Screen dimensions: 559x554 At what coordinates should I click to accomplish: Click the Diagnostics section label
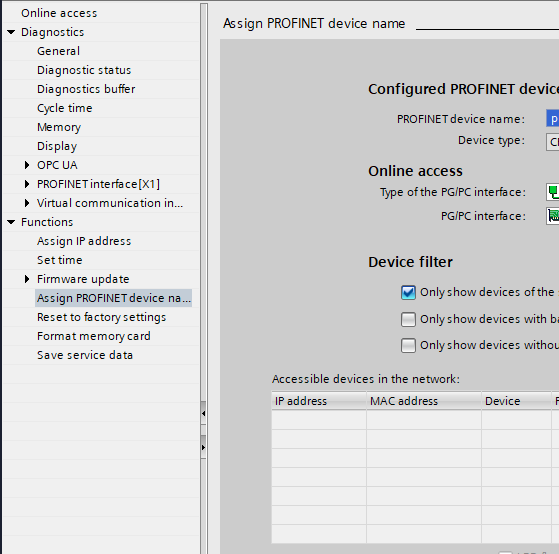(x=52, y=32)
